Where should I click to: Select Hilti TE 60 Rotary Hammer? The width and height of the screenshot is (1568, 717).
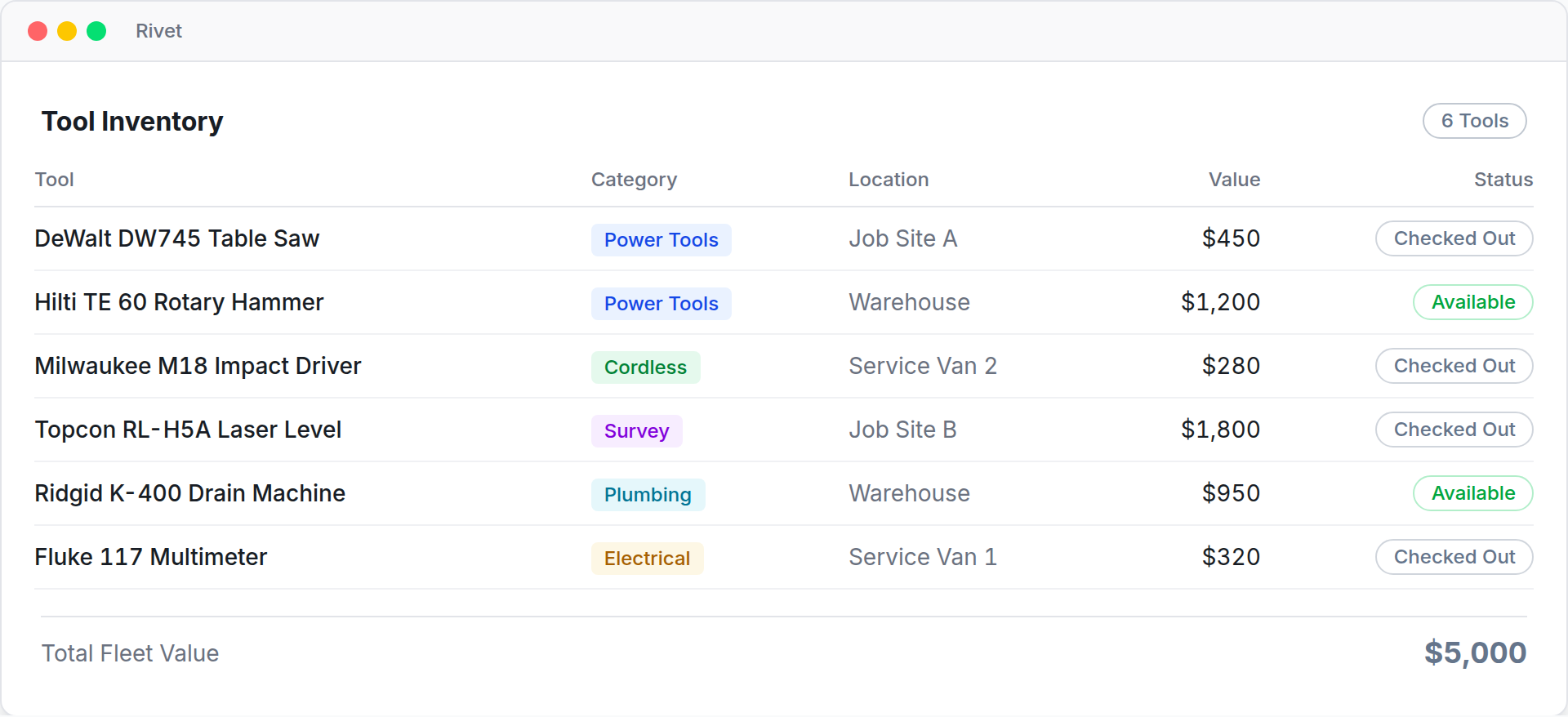pos(179,302)
